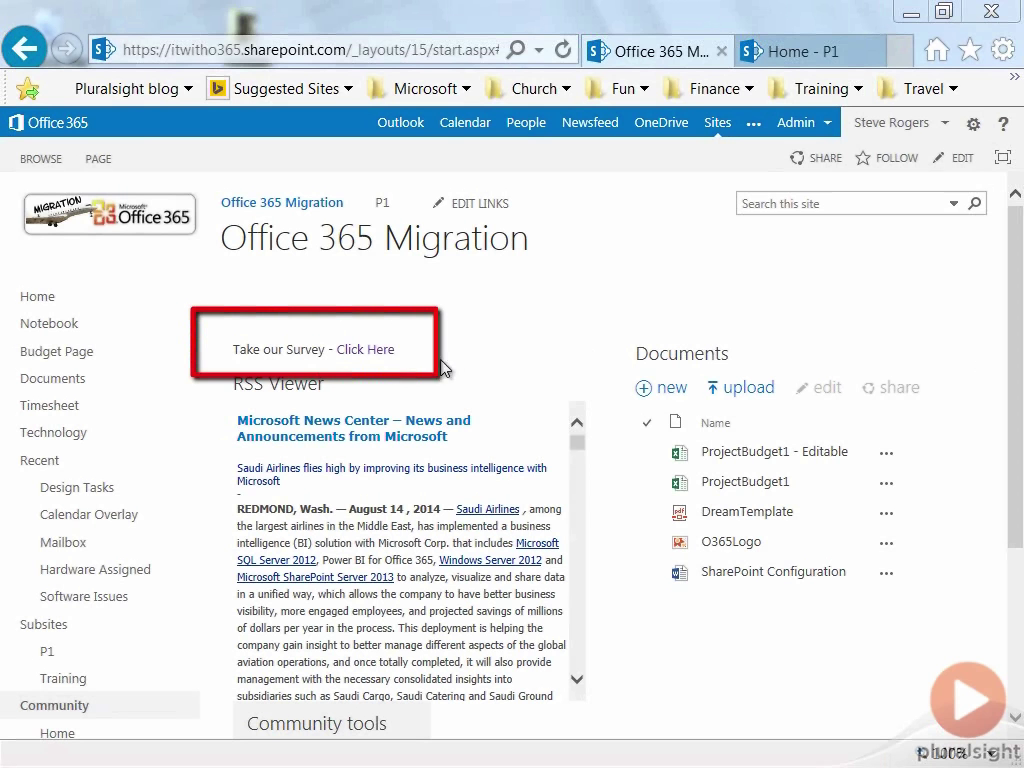1024x768 pixels.
Task: Open the Finance favorites folder
Action: (x=709, y=88)
